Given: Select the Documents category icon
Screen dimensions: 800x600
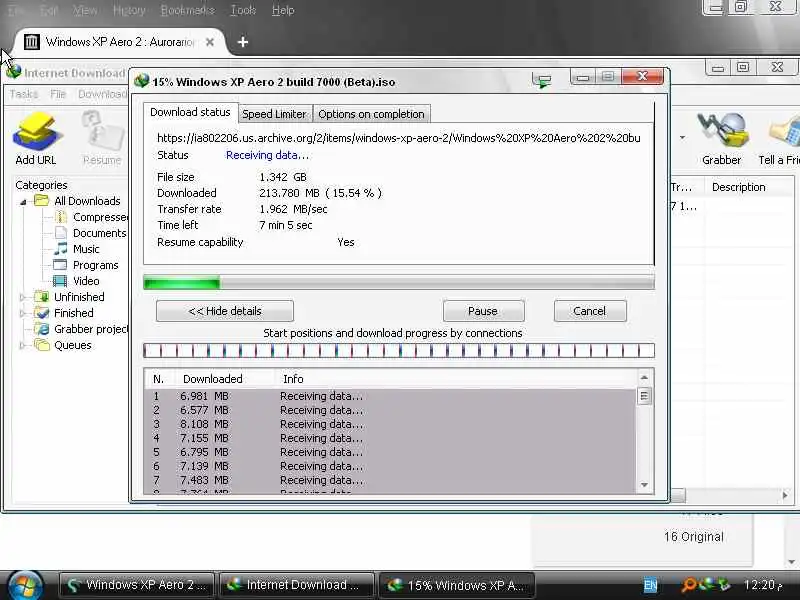Looking at the screenshot, I should pyautogui.click(x=60, y=233).
